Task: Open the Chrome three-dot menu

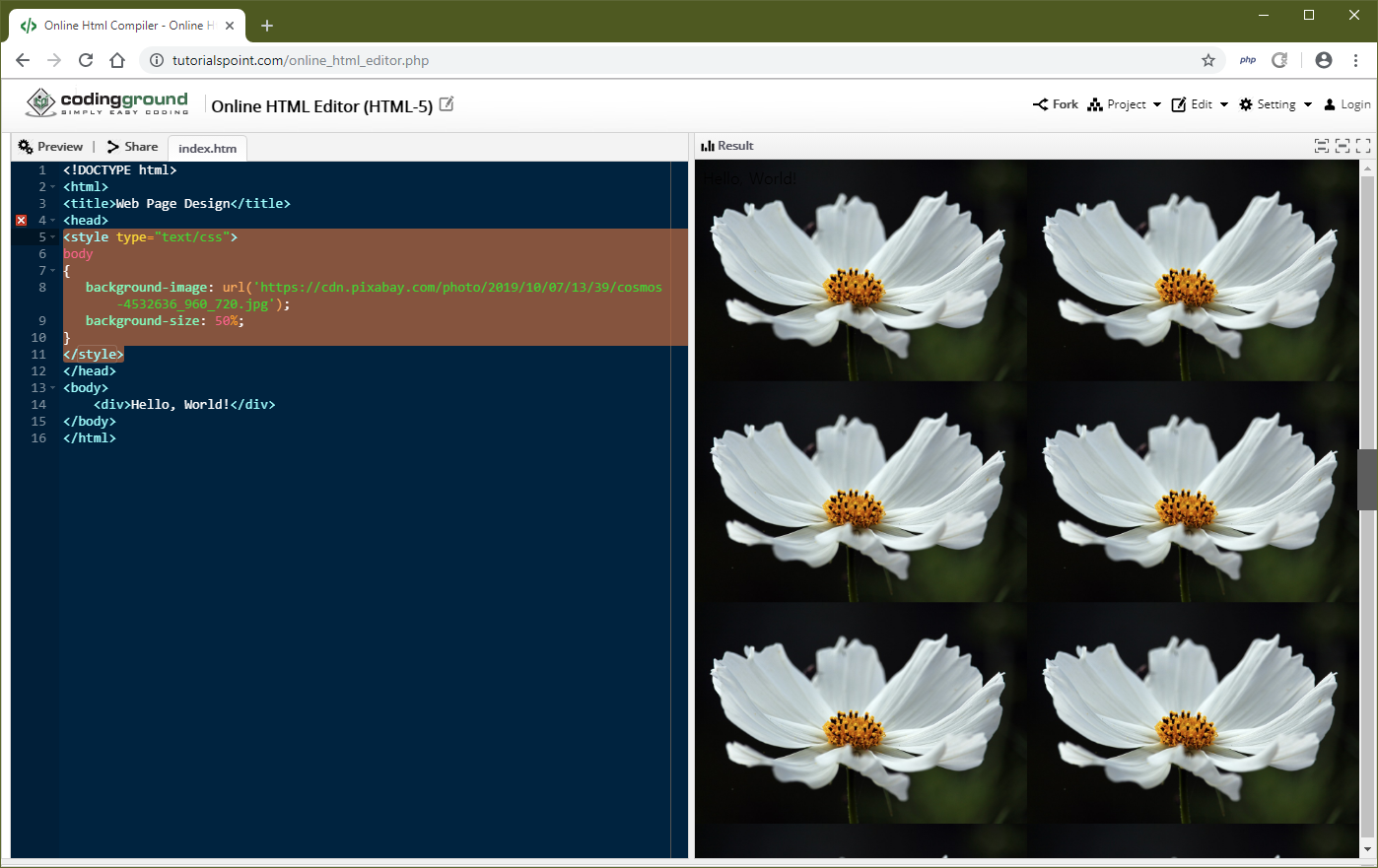Action: pyautogui.click(x=1356, y=60)
